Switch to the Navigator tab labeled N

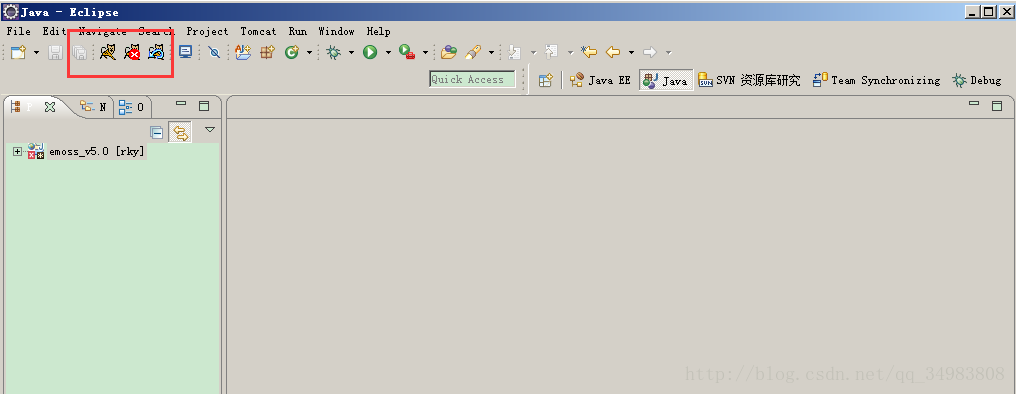(x=93, y=107)
